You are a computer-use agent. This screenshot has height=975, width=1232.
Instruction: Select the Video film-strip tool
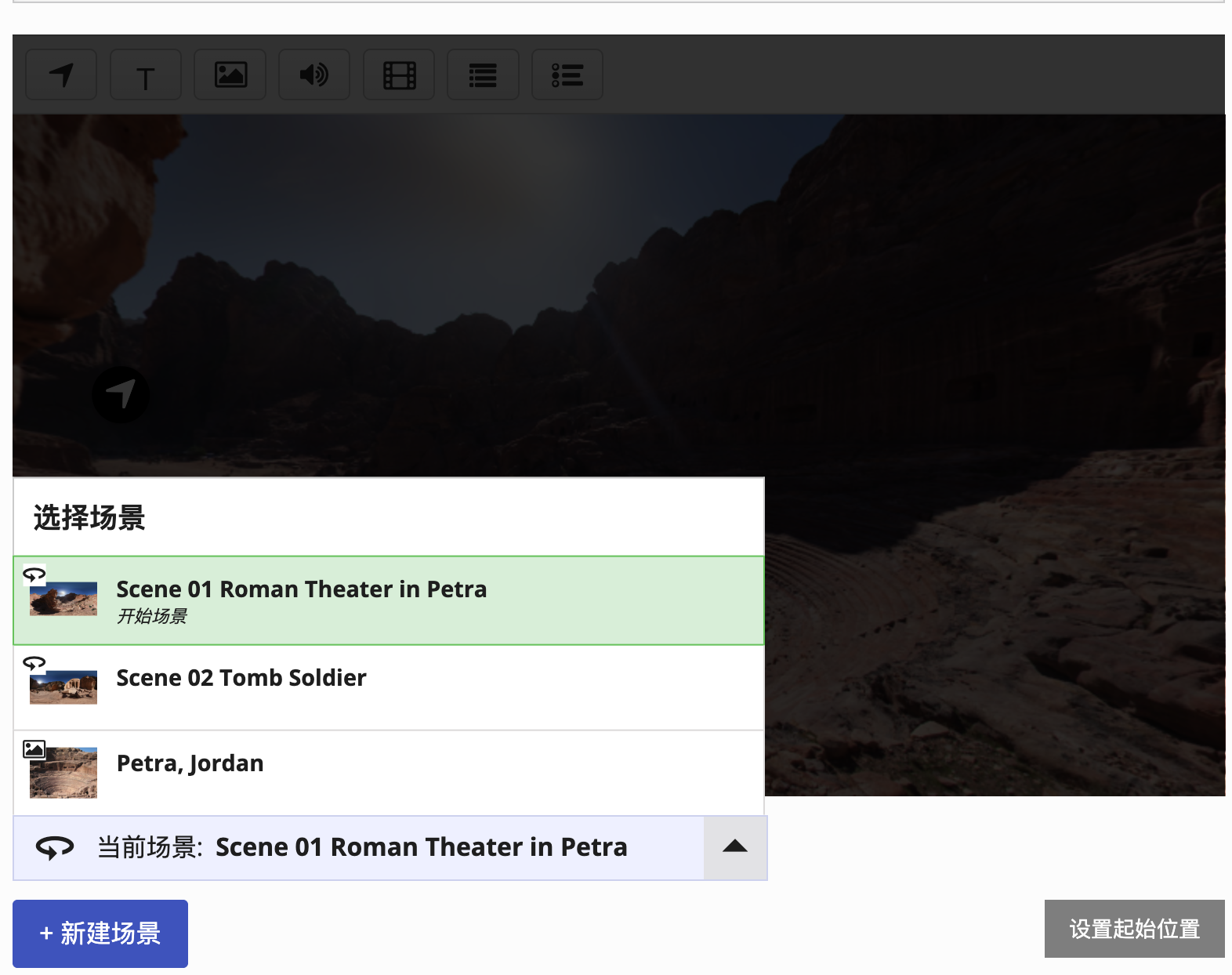pos(399,75)
